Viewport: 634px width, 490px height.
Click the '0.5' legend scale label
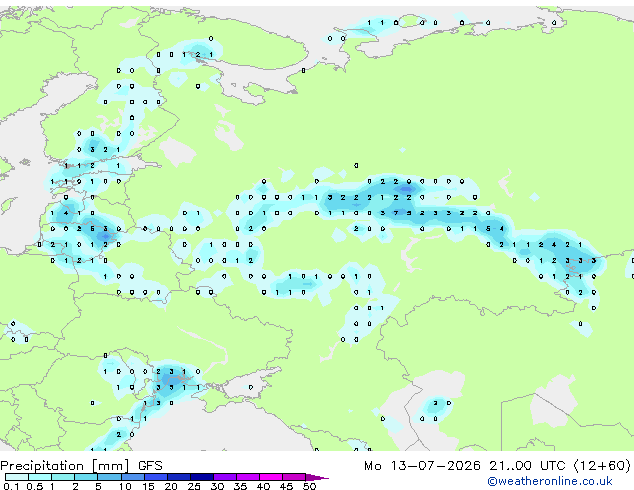(x=34, y=486)
